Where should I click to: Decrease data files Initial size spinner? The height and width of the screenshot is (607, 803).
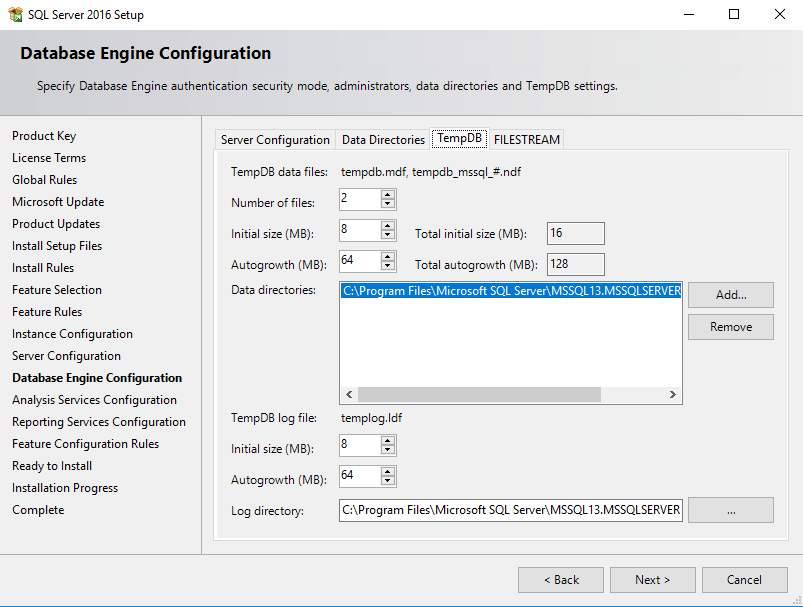coord(388,235)
